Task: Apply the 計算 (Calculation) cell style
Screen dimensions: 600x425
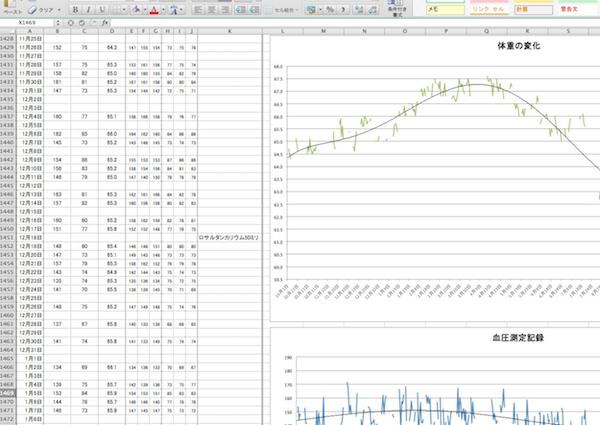Action: tap(533, 9)
